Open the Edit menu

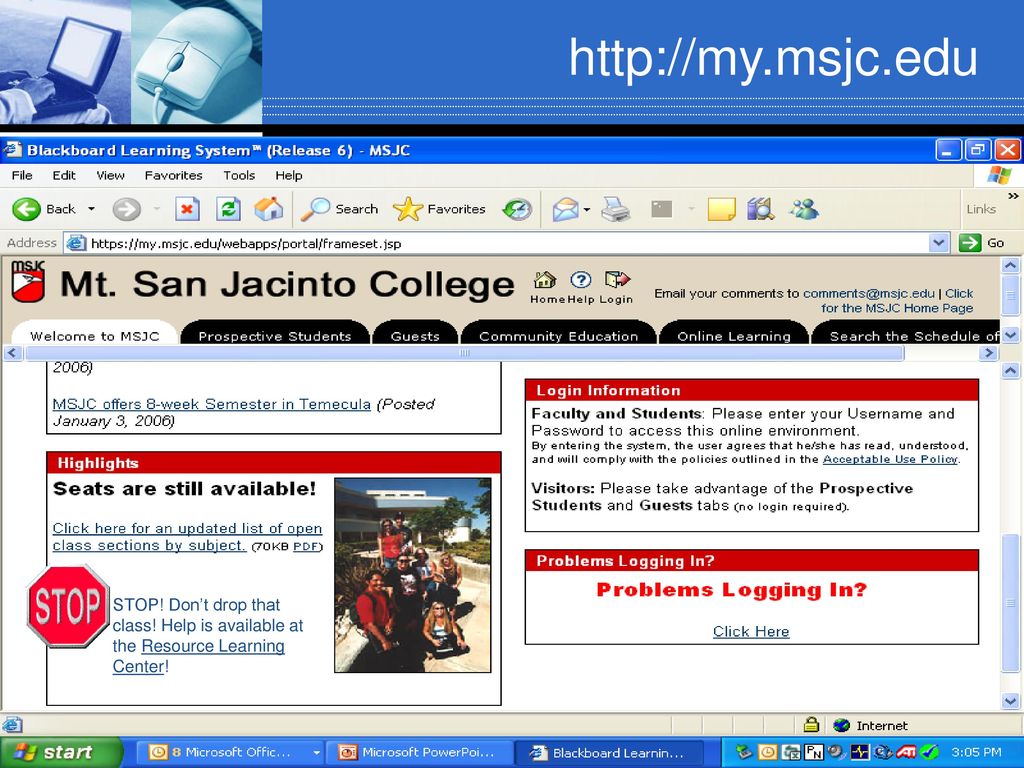pos(64,175)
